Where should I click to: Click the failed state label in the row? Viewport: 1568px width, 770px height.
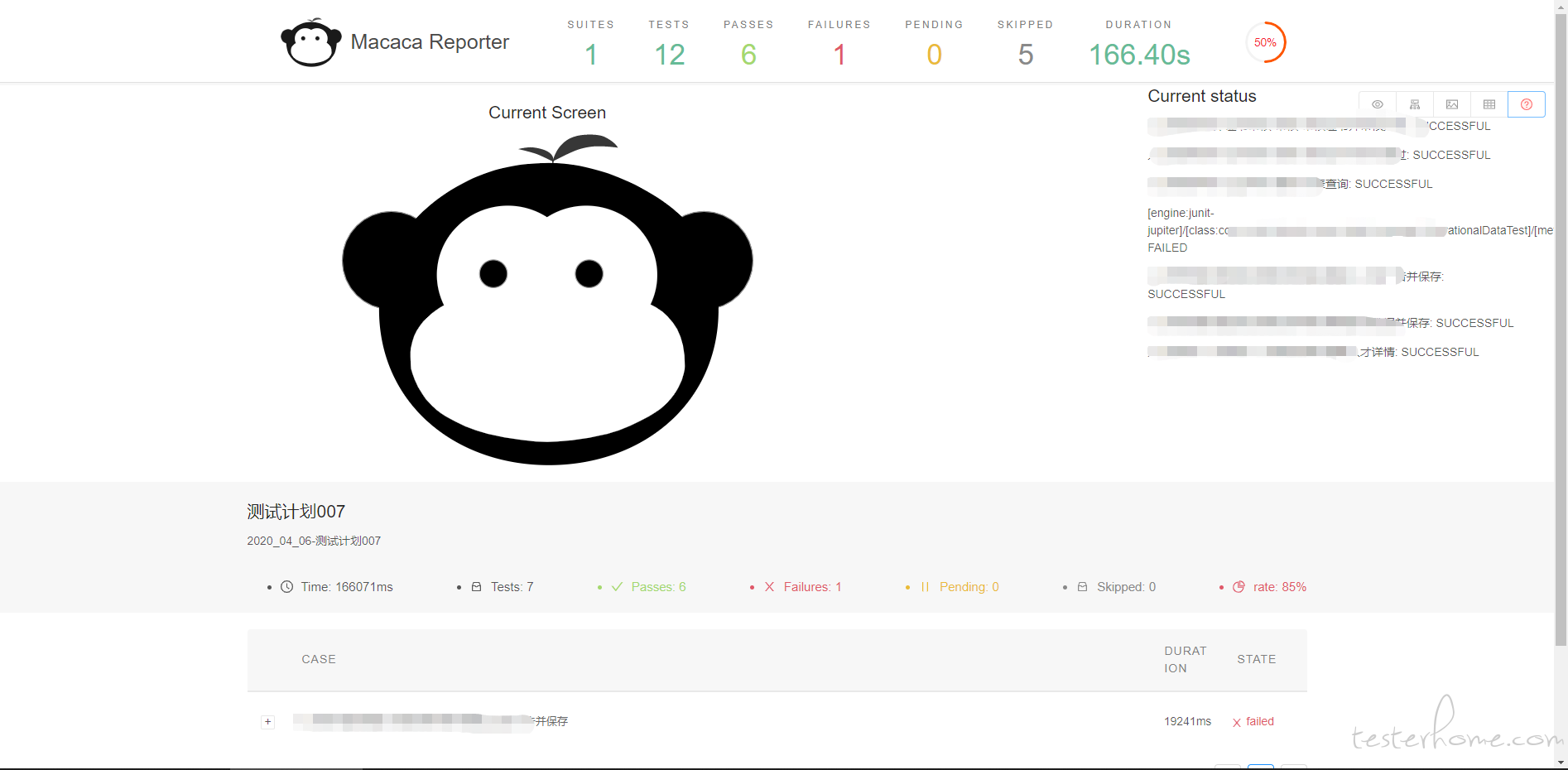pyautogui.click(x=1260, y=722)
